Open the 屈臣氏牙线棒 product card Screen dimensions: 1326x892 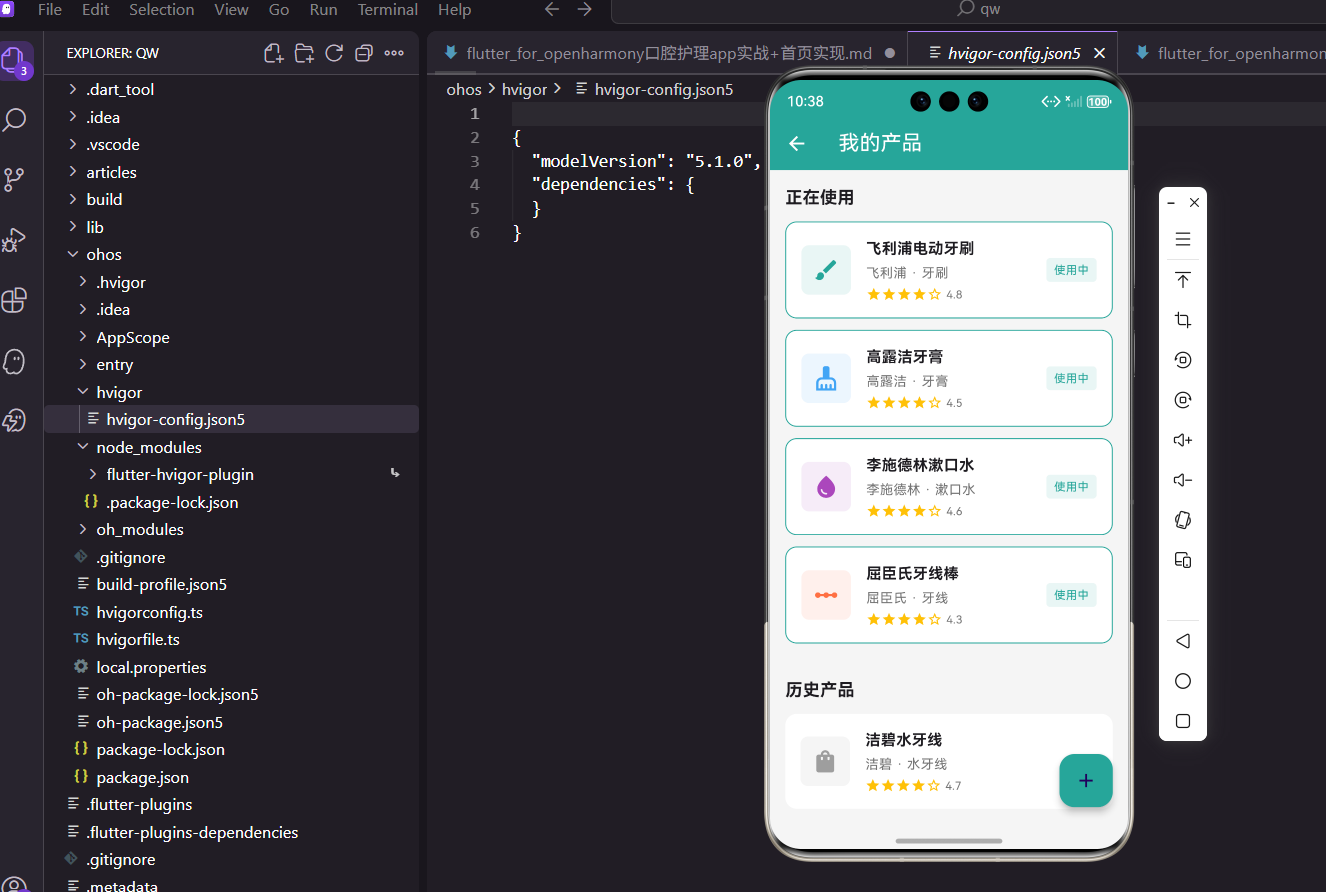[949, 595]
